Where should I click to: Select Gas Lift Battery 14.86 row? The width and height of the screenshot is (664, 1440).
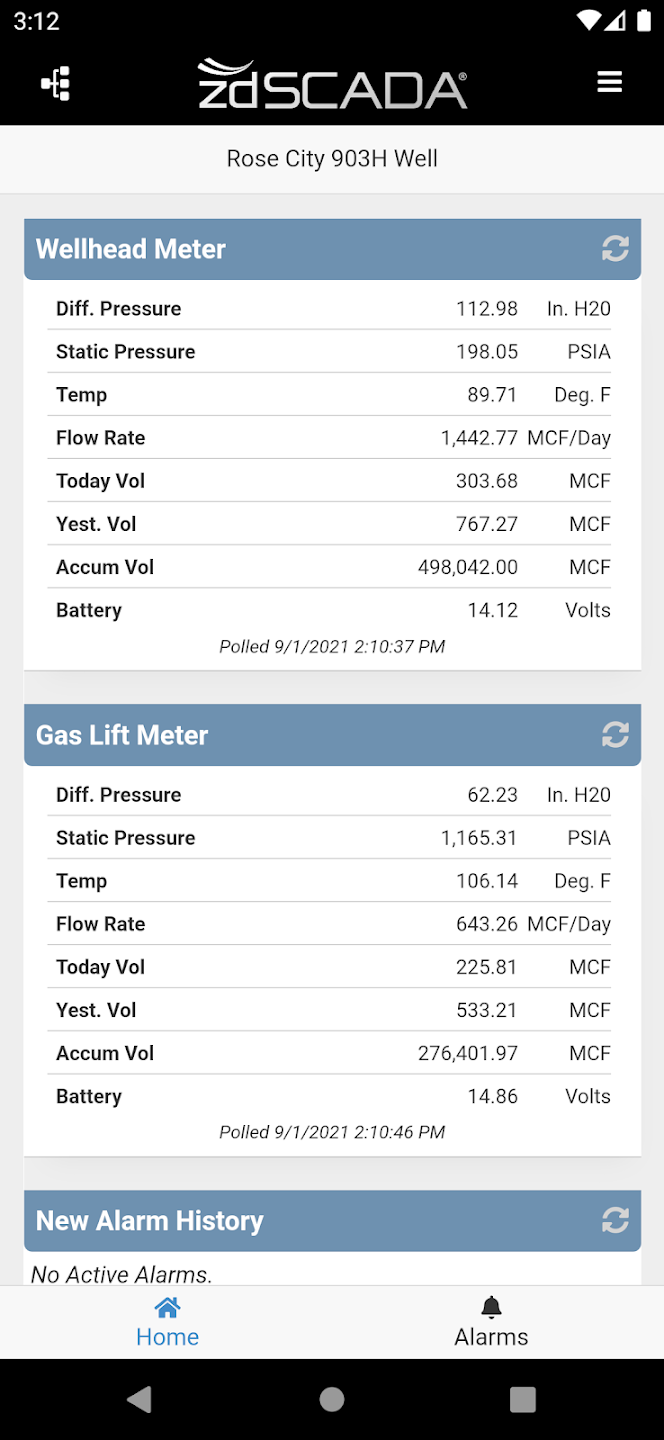pyautogui.click(x=333, y=1096)
